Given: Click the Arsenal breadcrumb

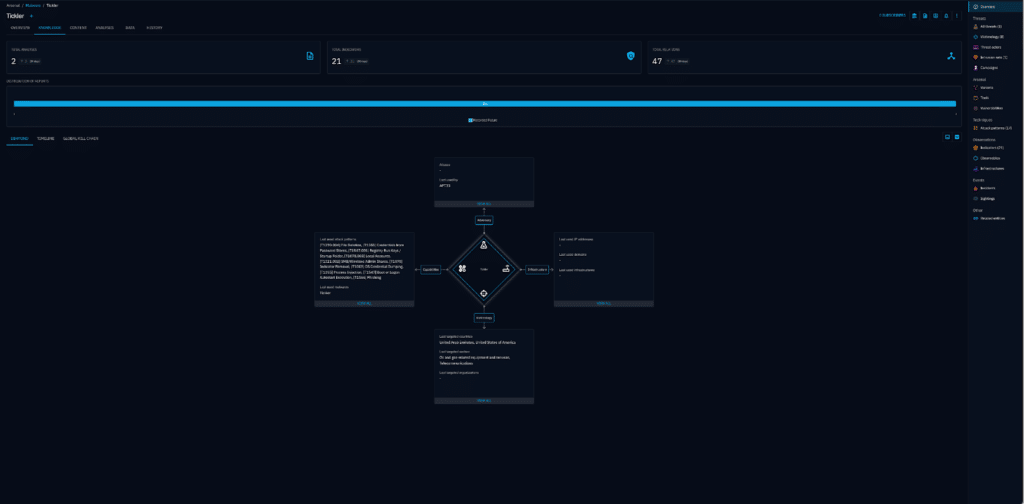Looking at the screenshot, I should [x=14, y=5].
